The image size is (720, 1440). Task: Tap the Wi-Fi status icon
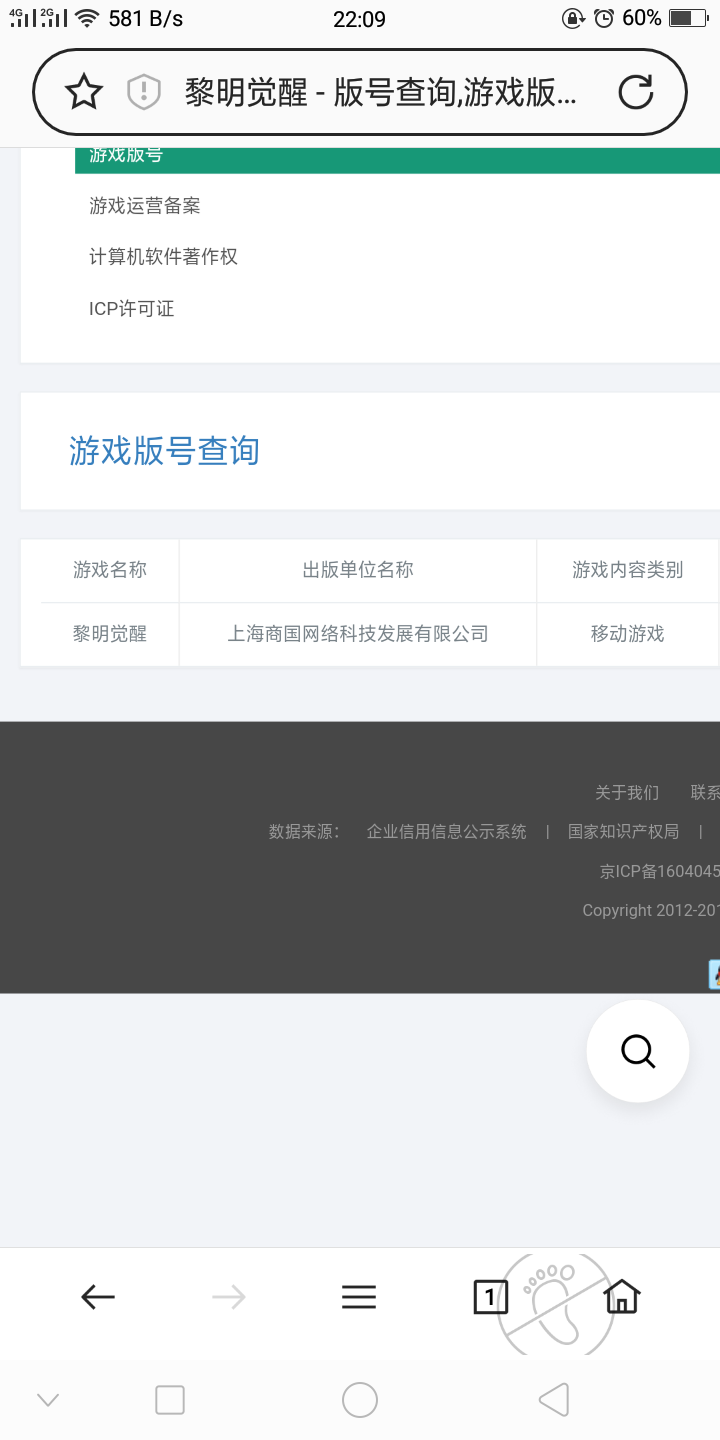coord(88,18)
